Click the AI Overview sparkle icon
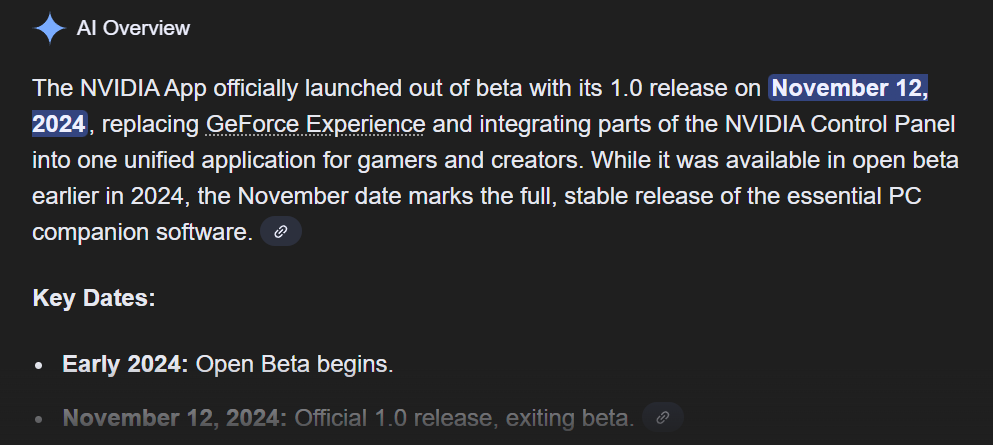Screen dimensions: 993x445 tap(50, 29)
